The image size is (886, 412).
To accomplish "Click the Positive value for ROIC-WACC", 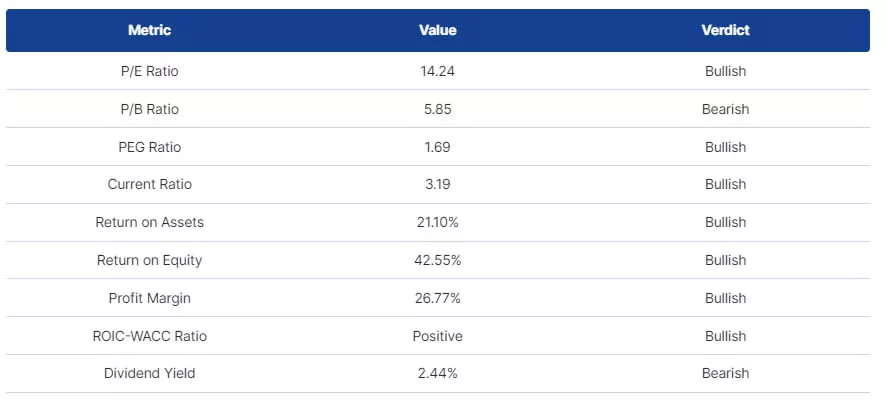I will coord(437,336).
